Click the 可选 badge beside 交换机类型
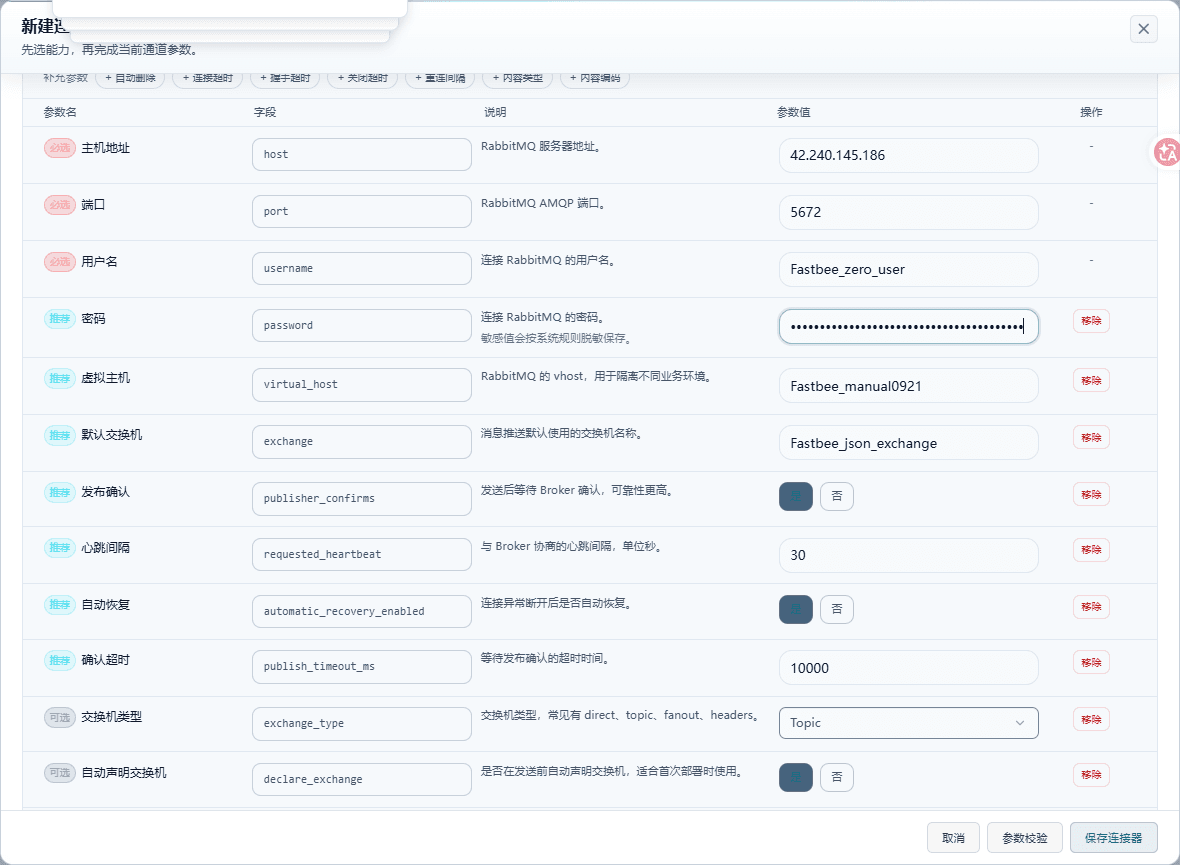This screenshot has height=865, width=1180. coord(59,717)
